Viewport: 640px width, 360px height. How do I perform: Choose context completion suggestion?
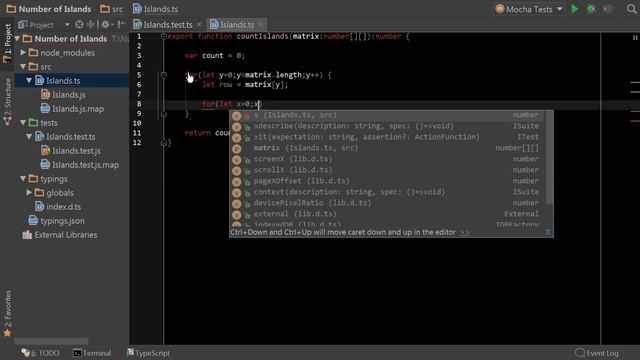pyautogui.click(x=388, y=192)
